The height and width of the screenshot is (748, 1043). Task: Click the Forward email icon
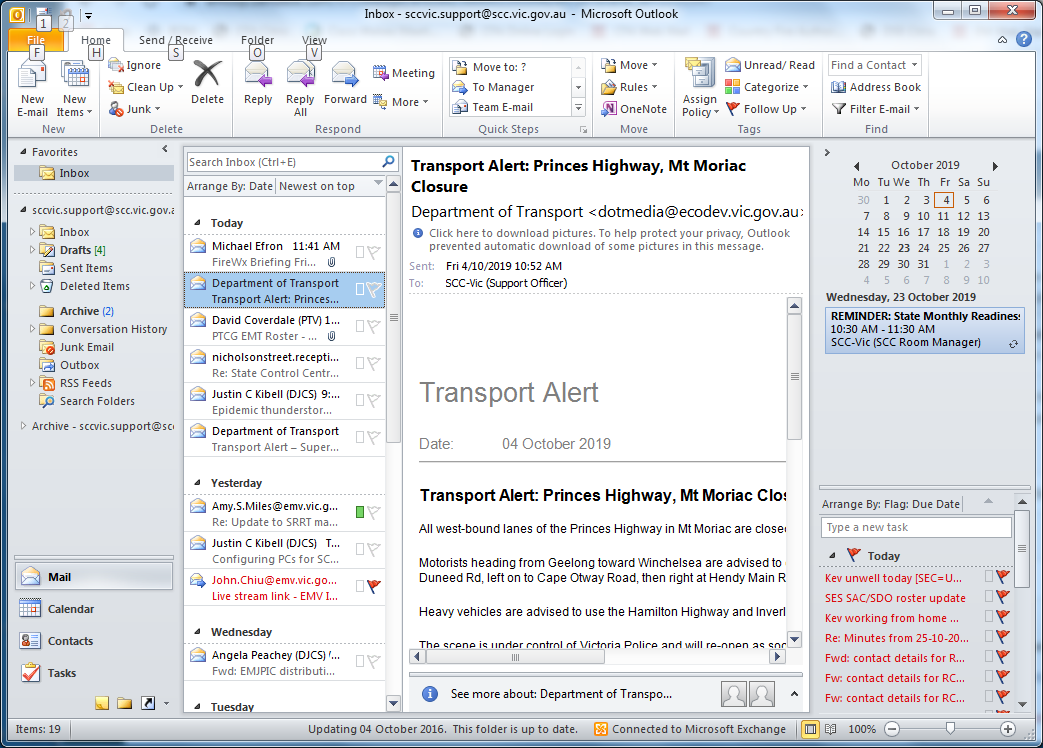345,76
